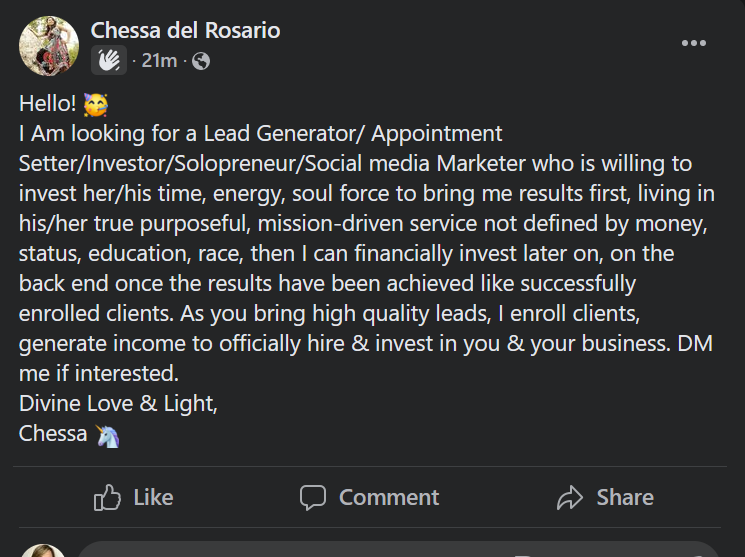Click the commenter avatar beside comment box
The height and width of the screenshot is (557, 745).
click(43, 550)
